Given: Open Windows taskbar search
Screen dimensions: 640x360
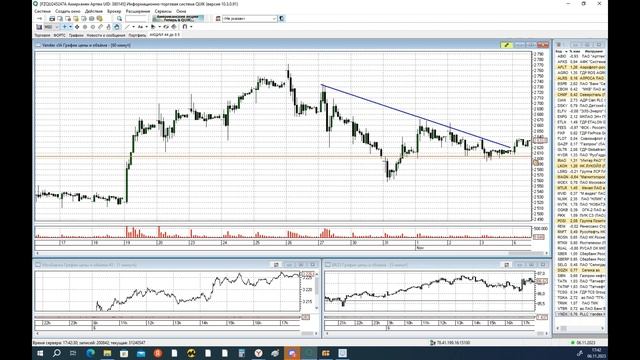Looking at the screenshot, I should click(x=56, y=353).
